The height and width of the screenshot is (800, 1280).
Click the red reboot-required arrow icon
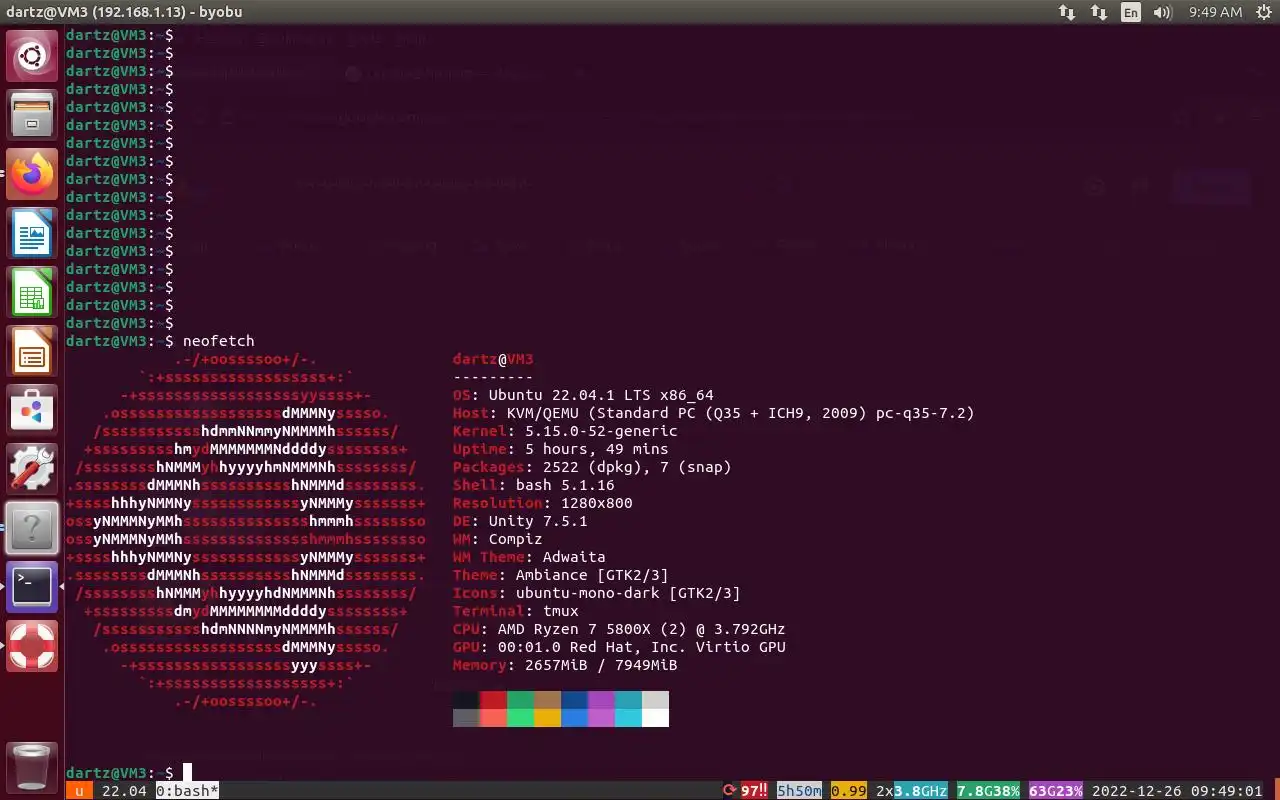coord(729,791)
